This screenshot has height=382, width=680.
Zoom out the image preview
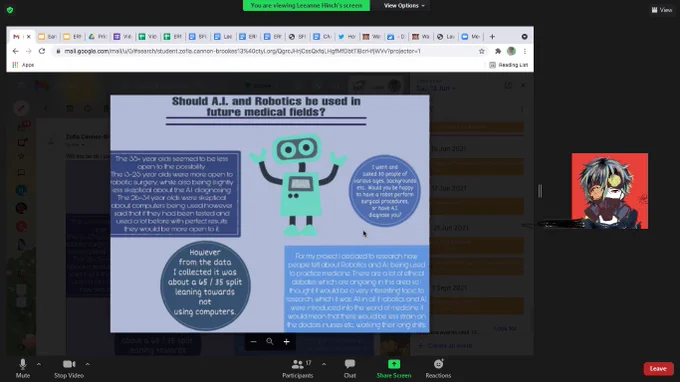(253, 342)
